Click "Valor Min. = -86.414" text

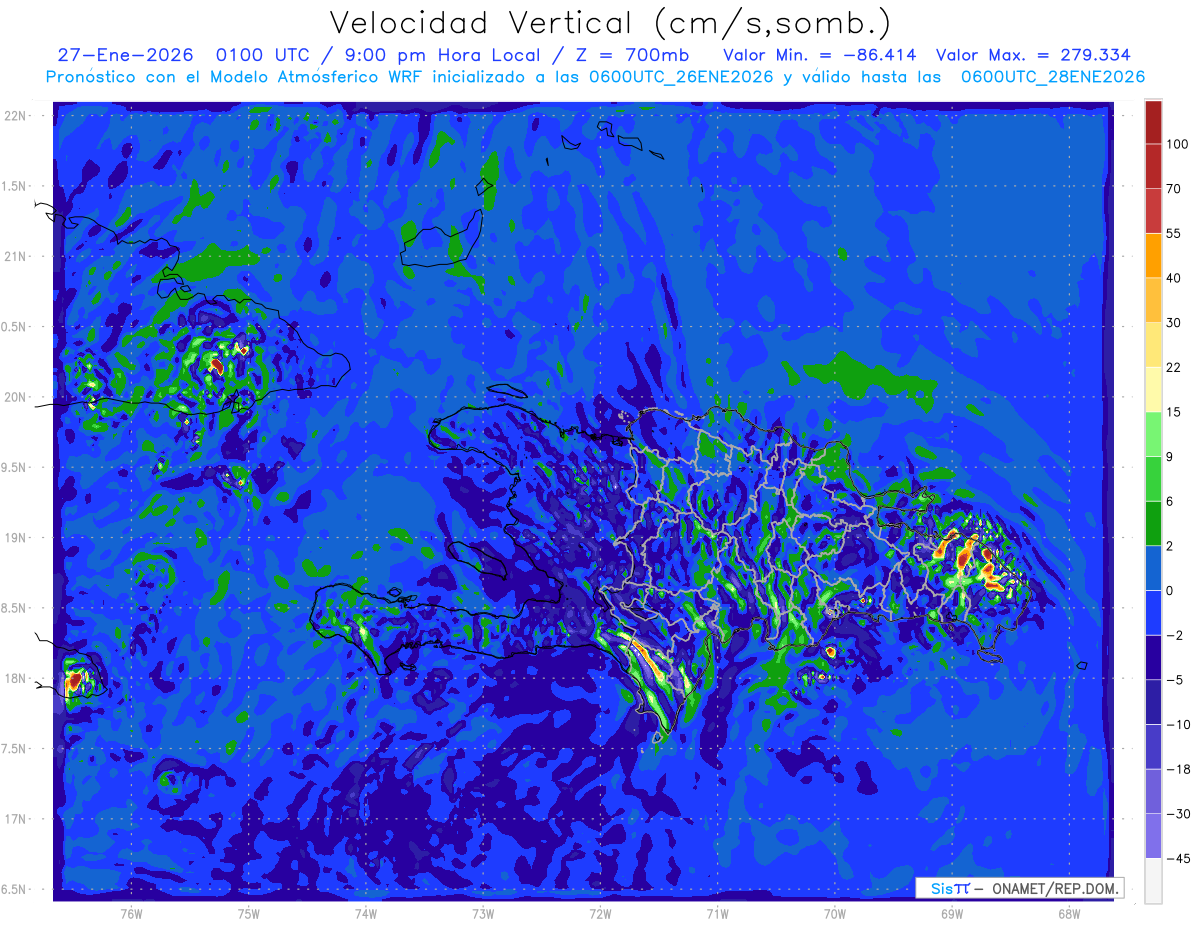click(x=819, y=55)
